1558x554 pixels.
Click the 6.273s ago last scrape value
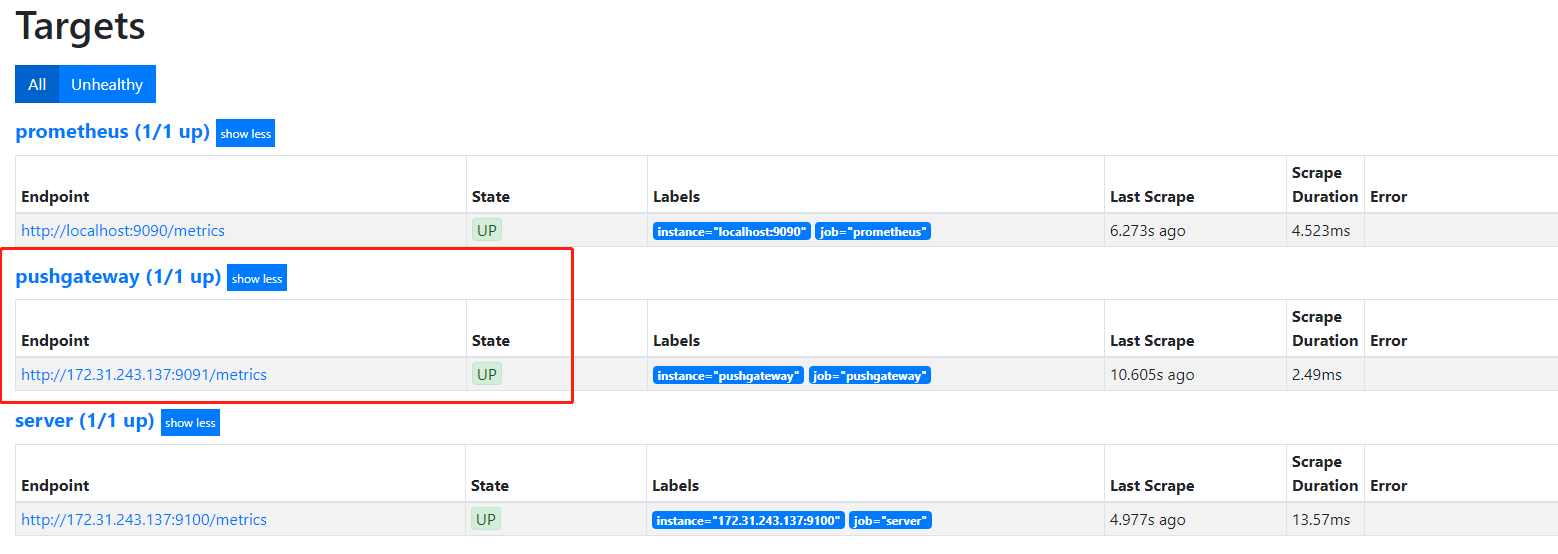[1148, 231]
